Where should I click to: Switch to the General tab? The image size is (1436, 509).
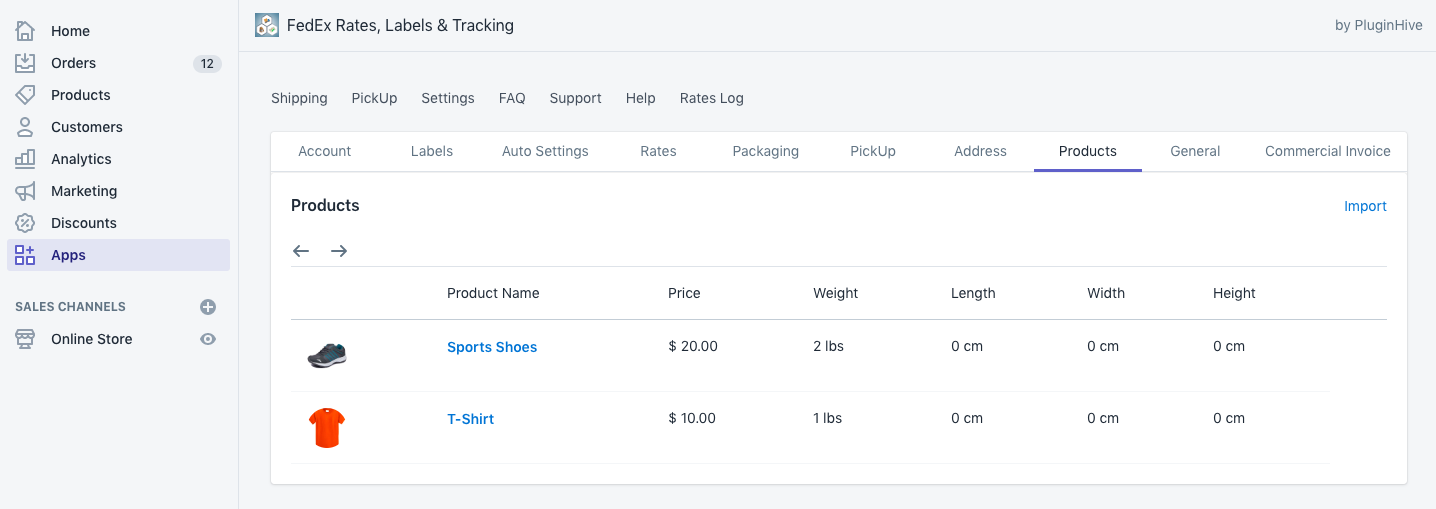[1195, 151]
